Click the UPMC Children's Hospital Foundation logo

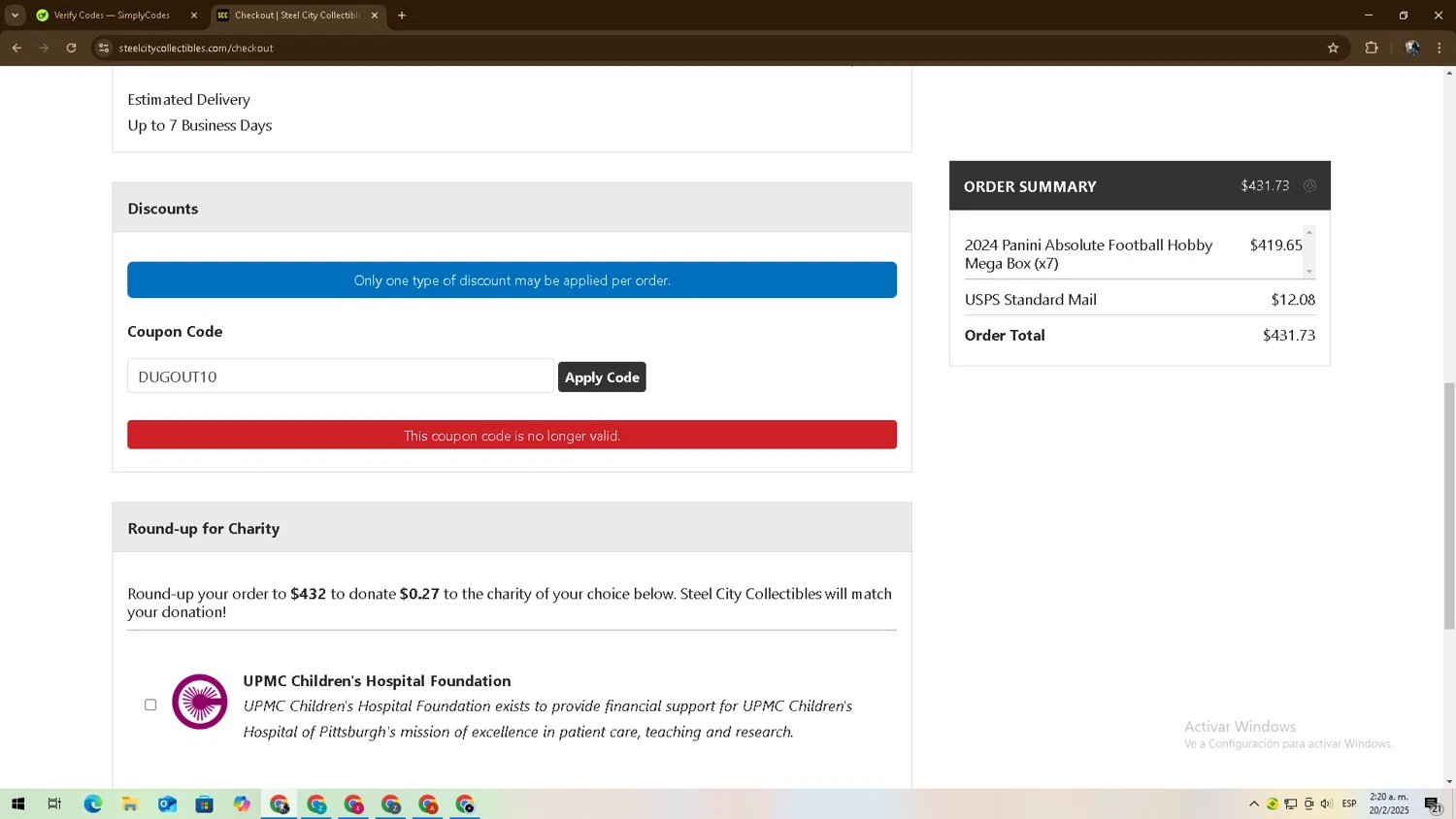(200, 702)
